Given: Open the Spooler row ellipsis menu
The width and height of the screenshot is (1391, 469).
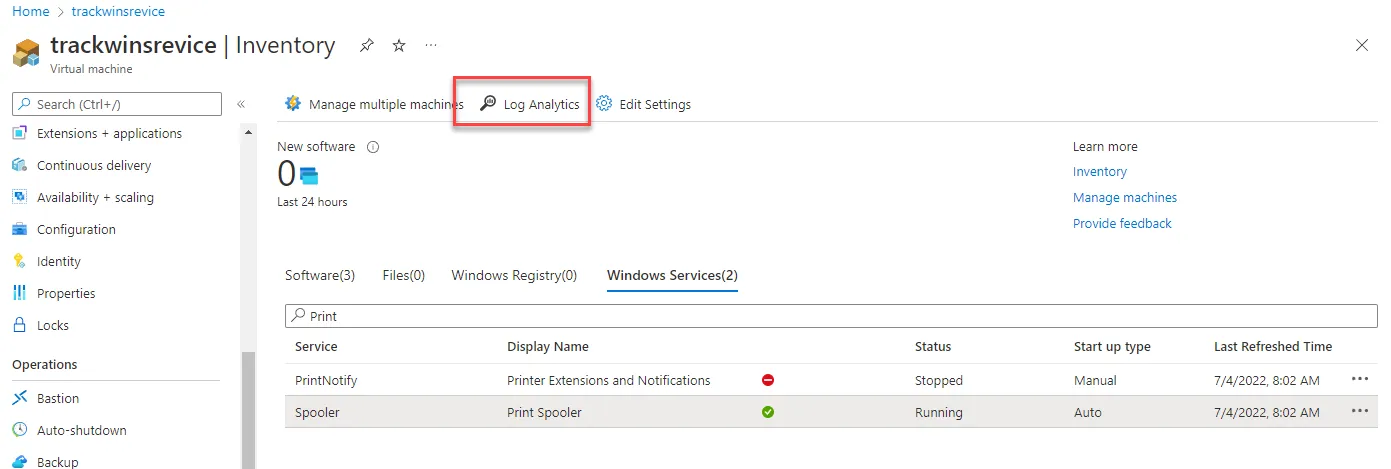Looking at the screenshot, I should point(1359,411).
